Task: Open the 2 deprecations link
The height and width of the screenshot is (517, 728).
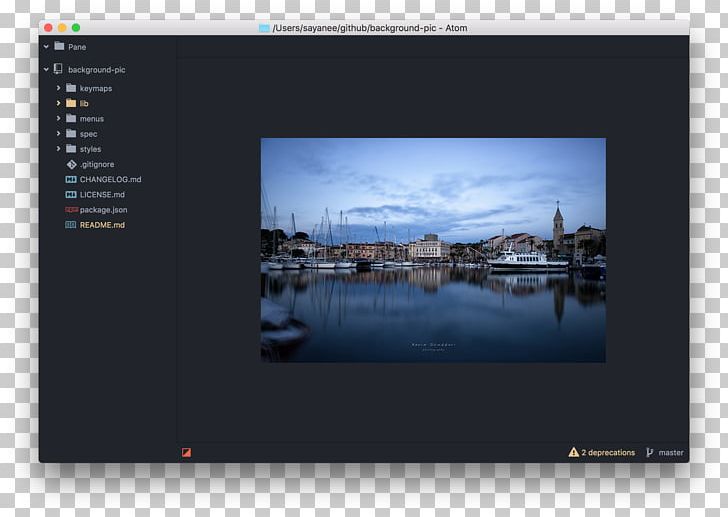Action: 608,453
